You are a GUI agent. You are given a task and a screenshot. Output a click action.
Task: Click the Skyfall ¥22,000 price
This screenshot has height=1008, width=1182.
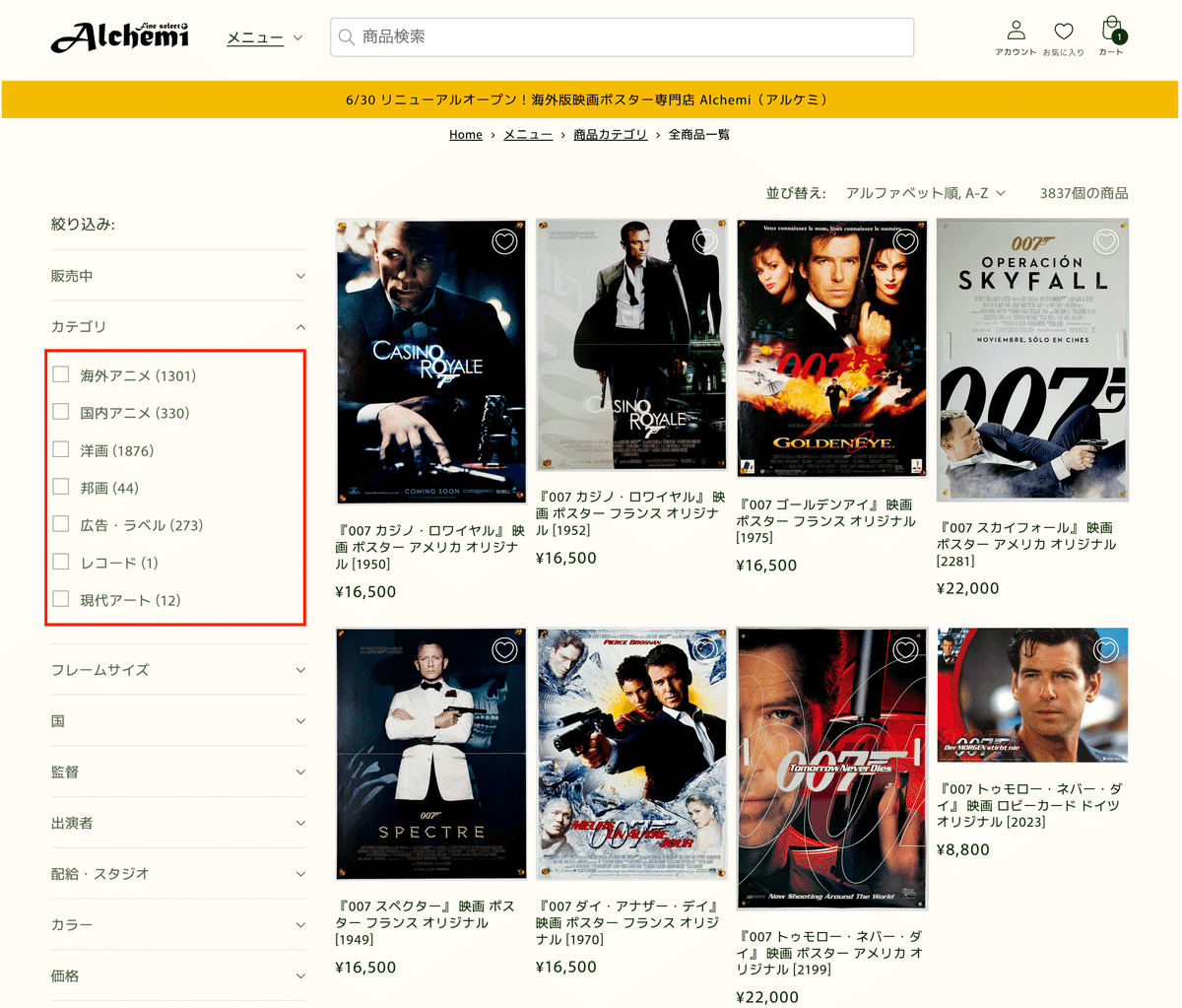tap(968, 588)
